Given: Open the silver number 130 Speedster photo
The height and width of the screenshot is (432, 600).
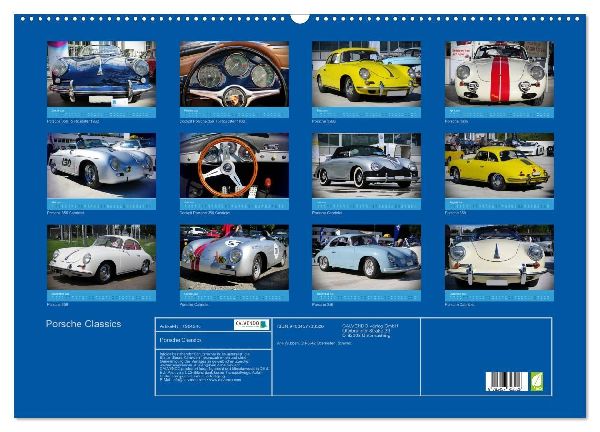Looking at the screenshot, I should (x=101, y=165).
